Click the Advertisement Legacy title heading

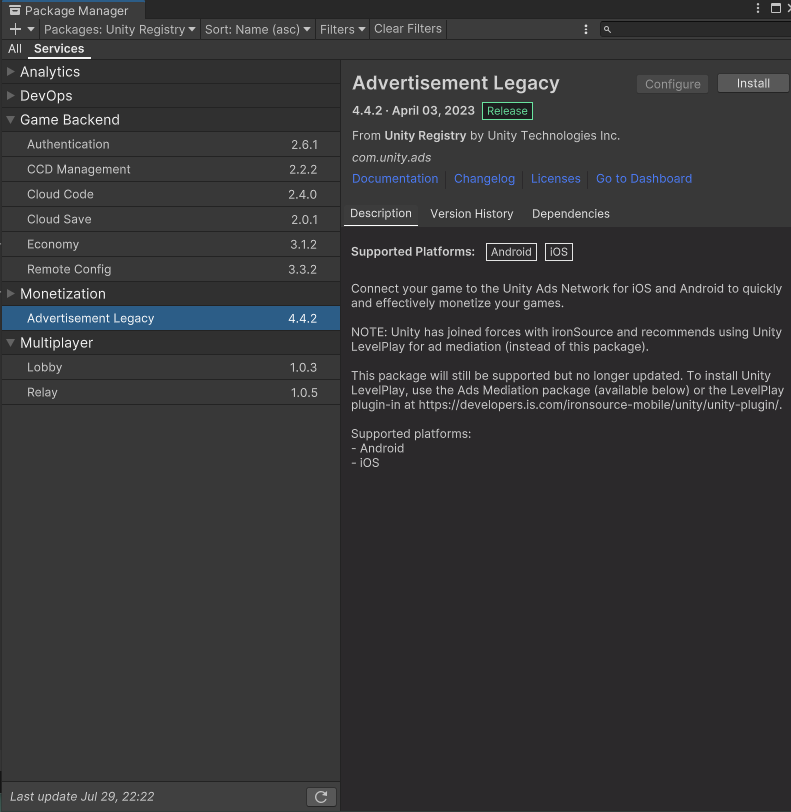pyautogui.click(x=456, y=83)
